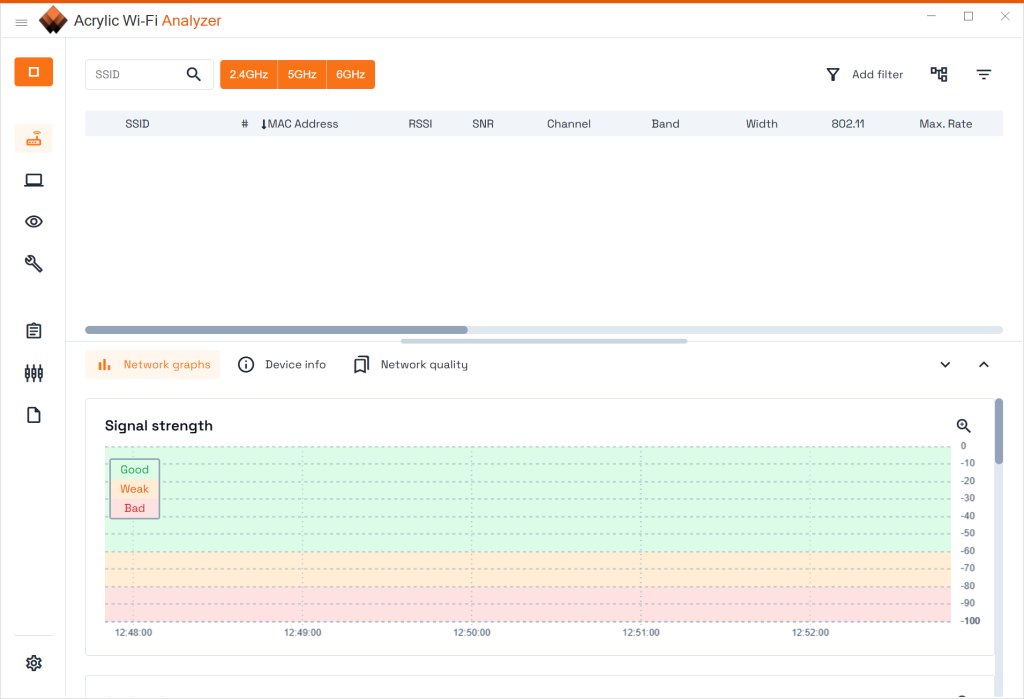The height and width of the screenshot is (699, 1024).
Task: Sort by the Width column header
Action: 761,123
